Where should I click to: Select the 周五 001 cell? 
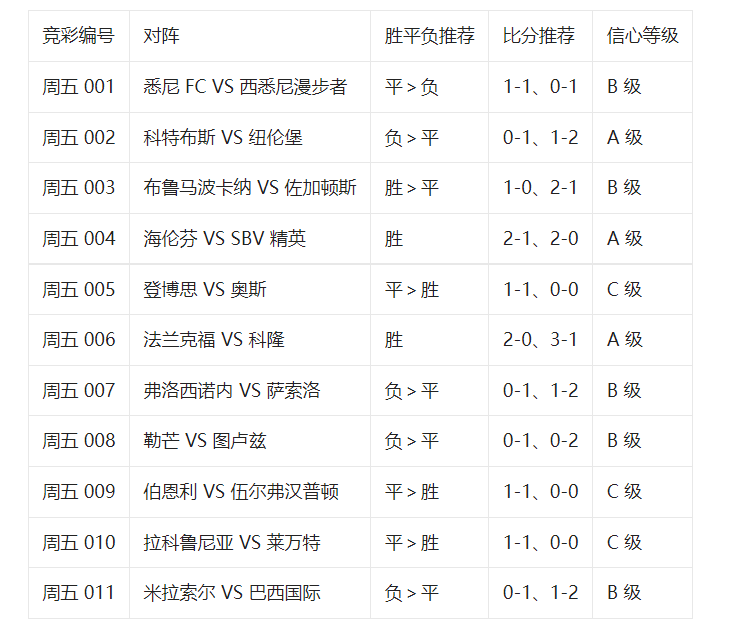pos(78,87)
